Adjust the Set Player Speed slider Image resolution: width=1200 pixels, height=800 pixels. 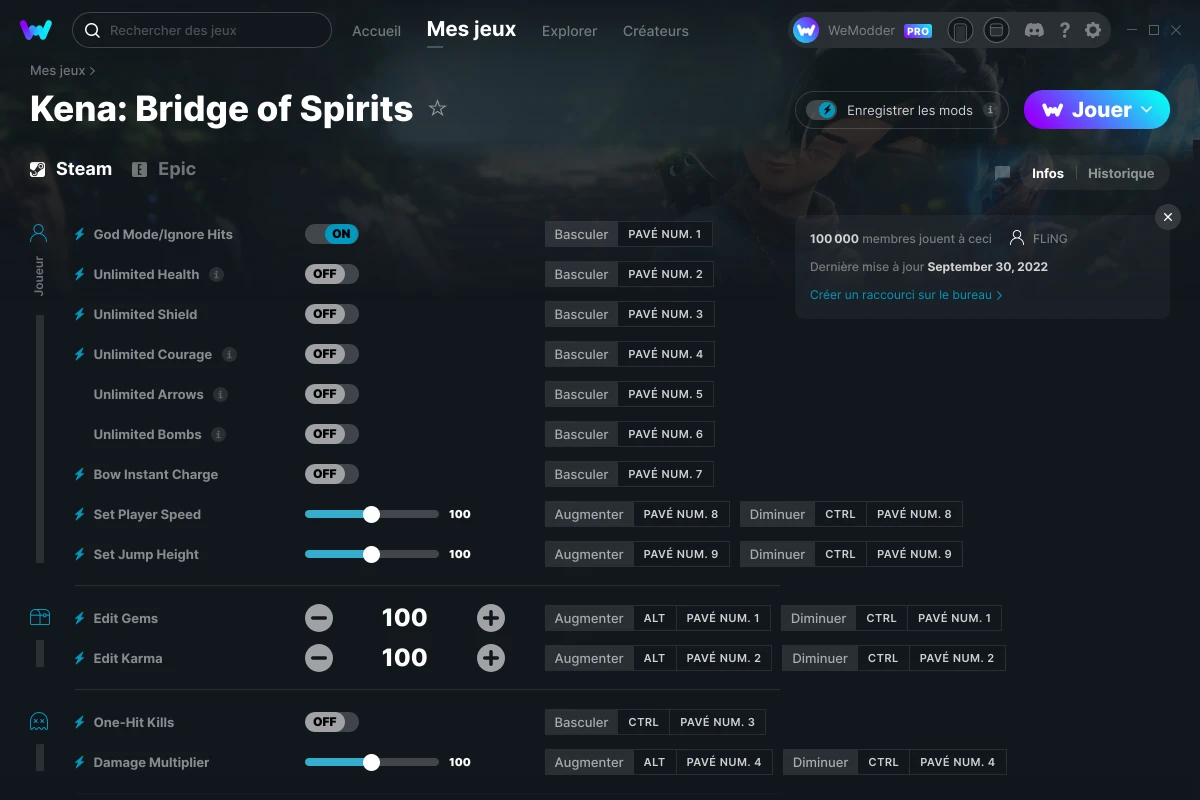[372, 514]
